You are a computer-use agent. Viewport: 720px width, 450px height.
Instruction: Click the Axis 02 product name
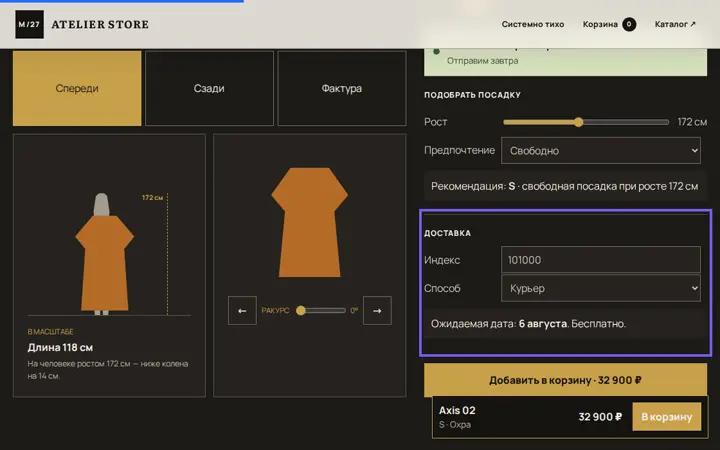click(457, 411)
